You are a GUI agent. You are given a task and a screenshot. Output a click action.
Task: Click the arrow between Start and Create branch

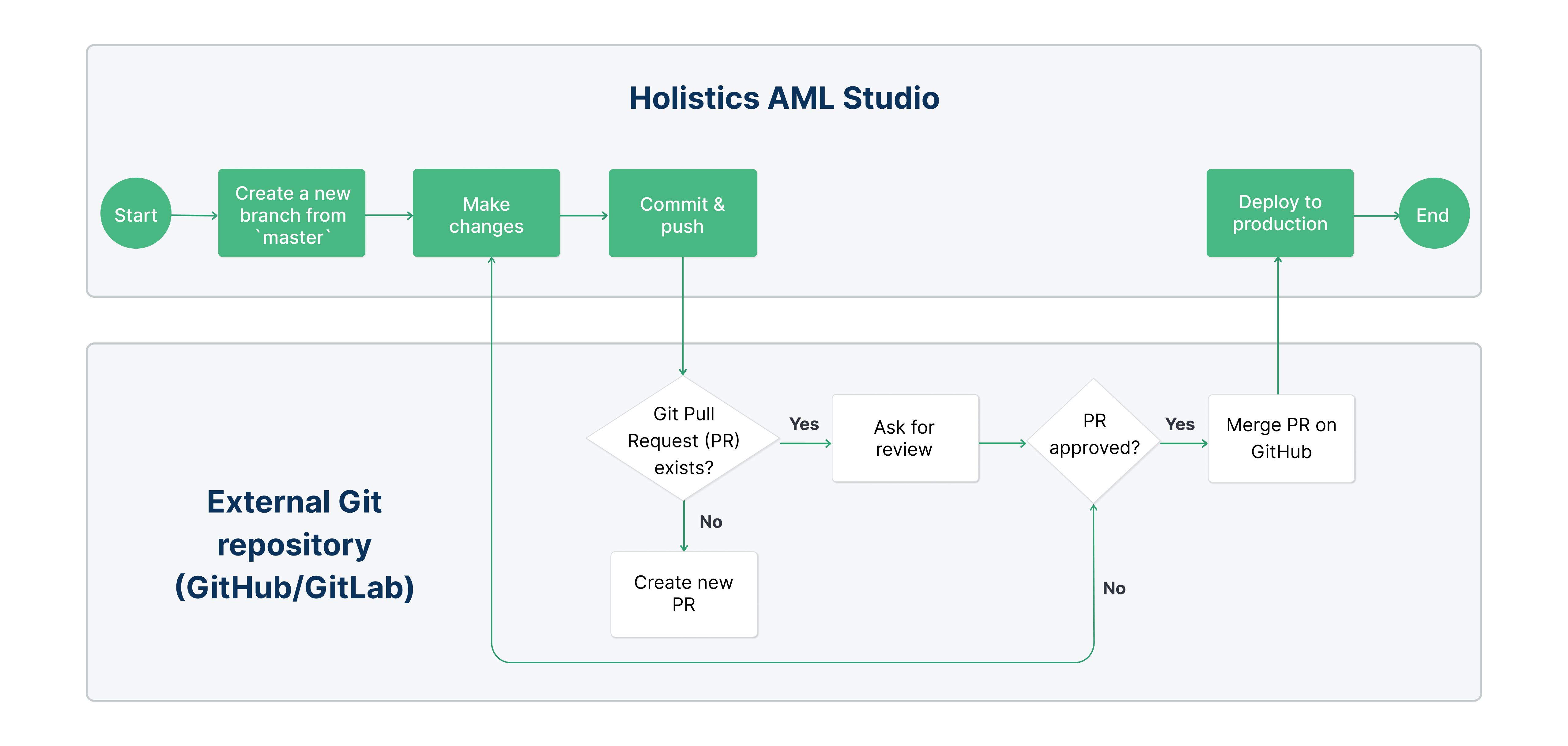[x=194, y=215]
